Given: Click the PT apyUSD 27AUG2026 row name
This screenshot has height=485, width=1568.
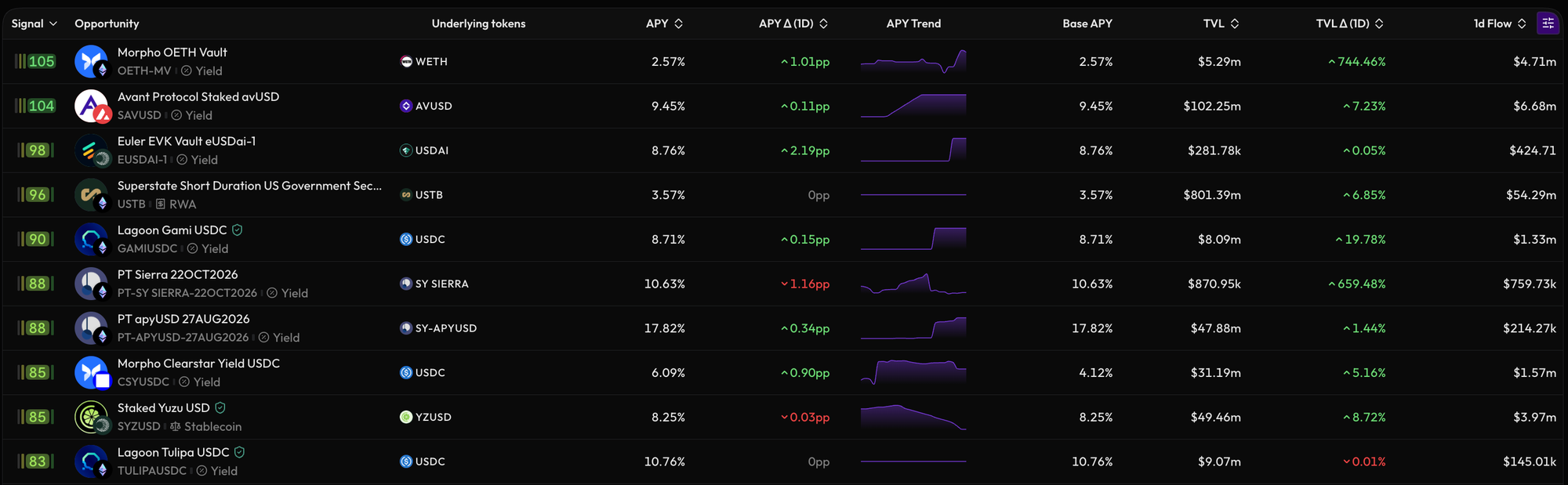Looking at the screenshot, I should (183, 320).
